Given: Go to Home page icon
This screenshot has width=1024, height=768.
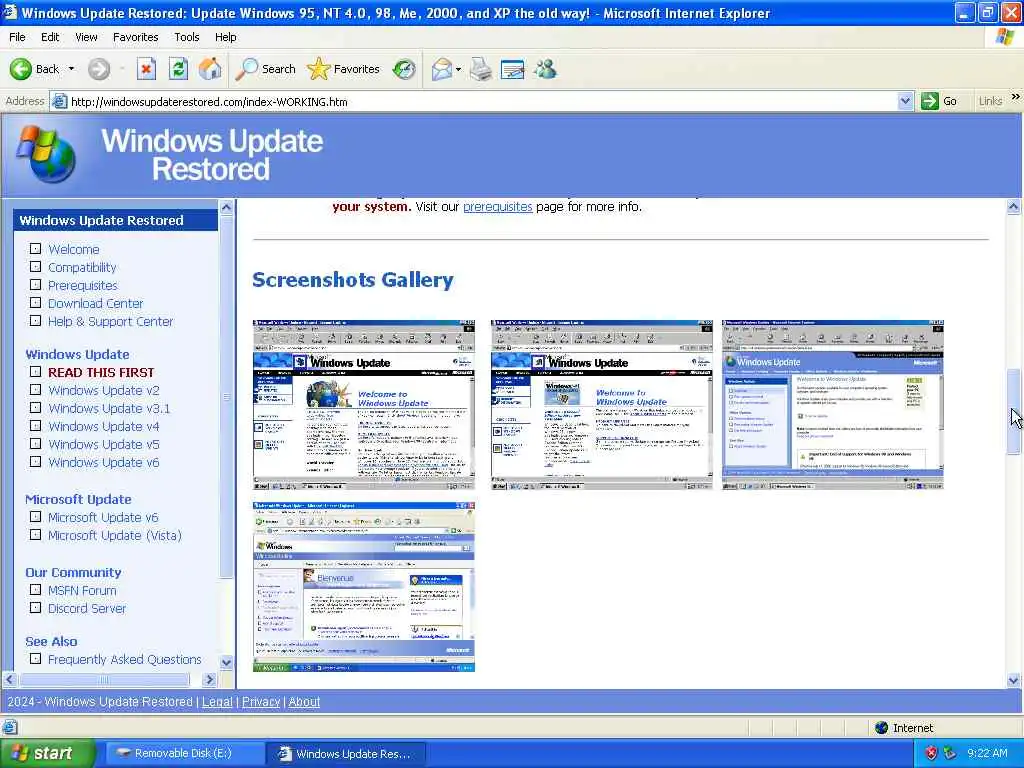Looking at the screenshot, I should click(210, 69).
